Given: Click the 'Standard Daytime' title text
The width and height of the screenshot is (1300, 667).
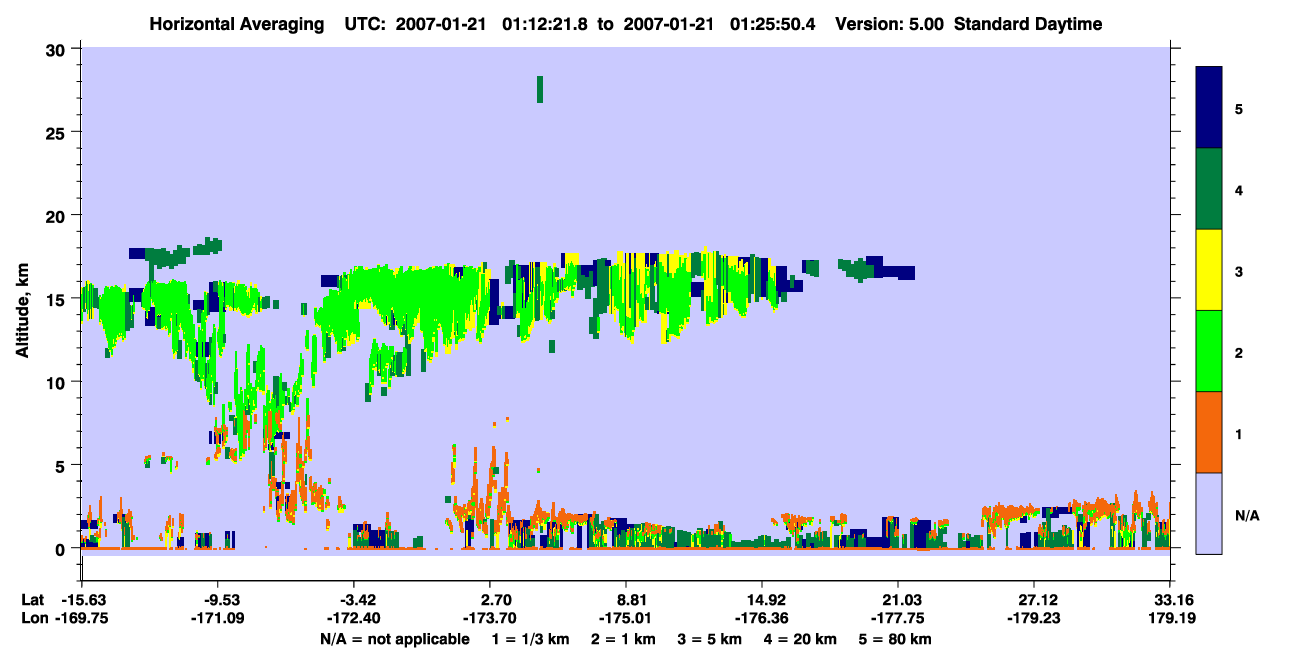Looking at the screenshot, I should pos(1028,24).
